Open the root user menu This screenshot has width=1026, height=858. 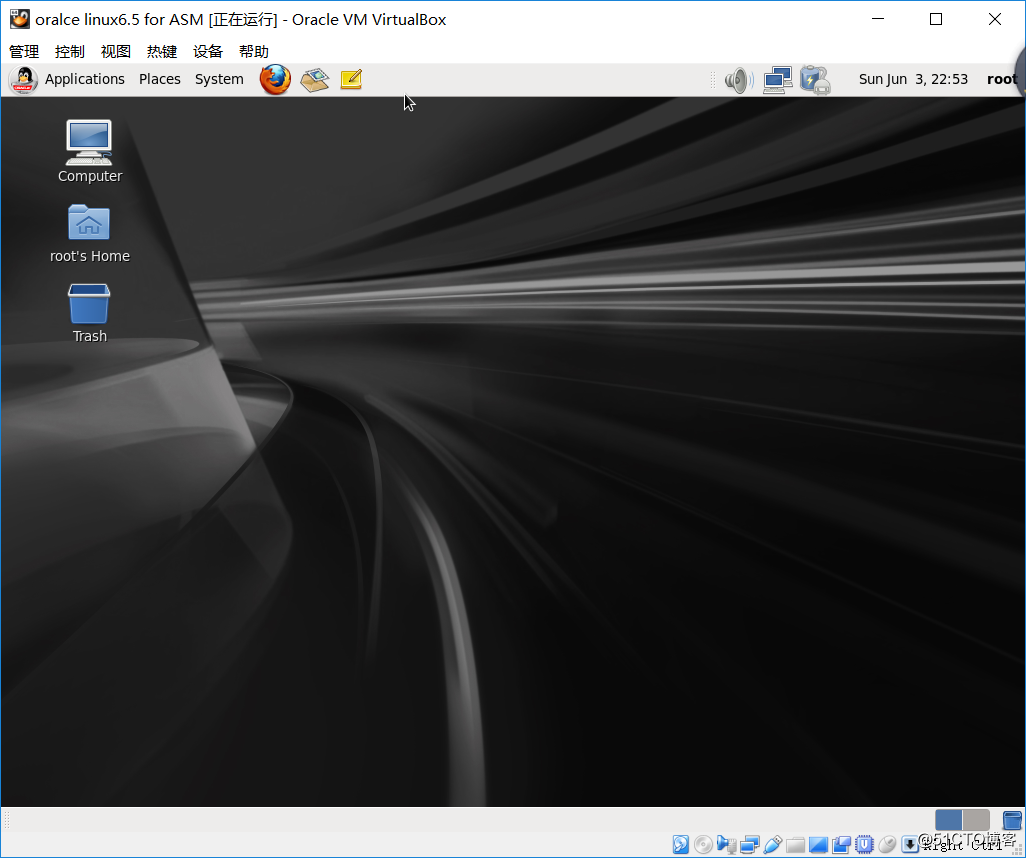[x=1002, y=79]
